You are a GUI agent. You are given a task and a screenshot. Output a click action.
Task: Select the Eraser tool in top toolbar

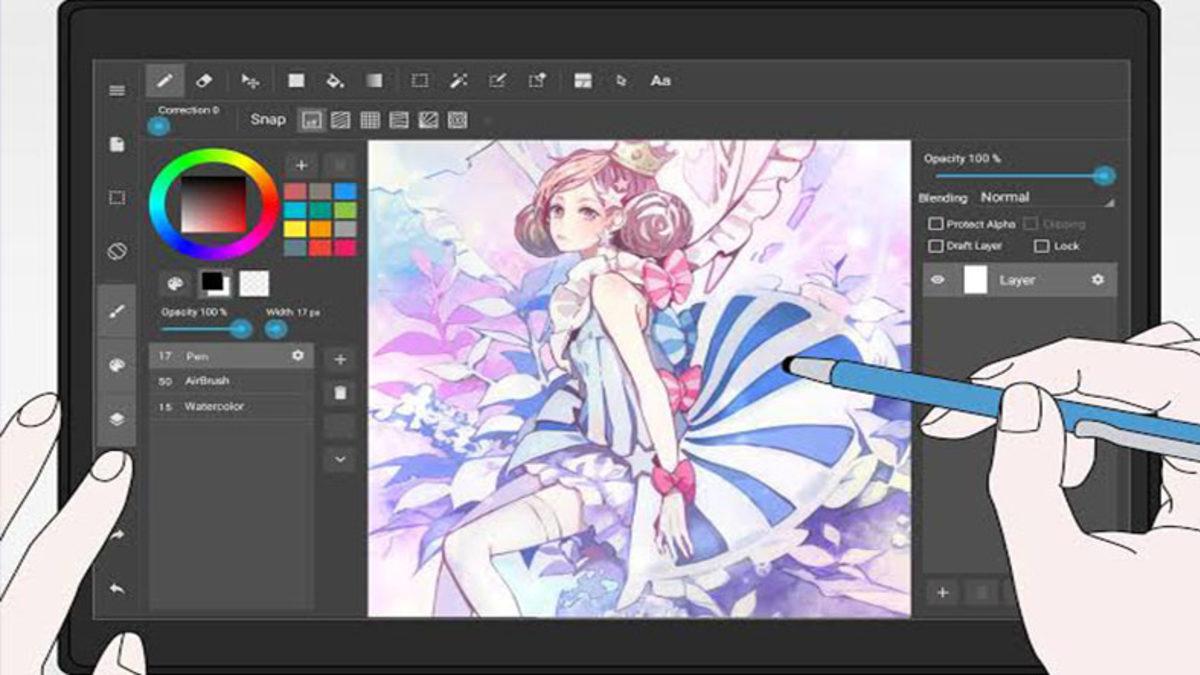tap(204, 81)
